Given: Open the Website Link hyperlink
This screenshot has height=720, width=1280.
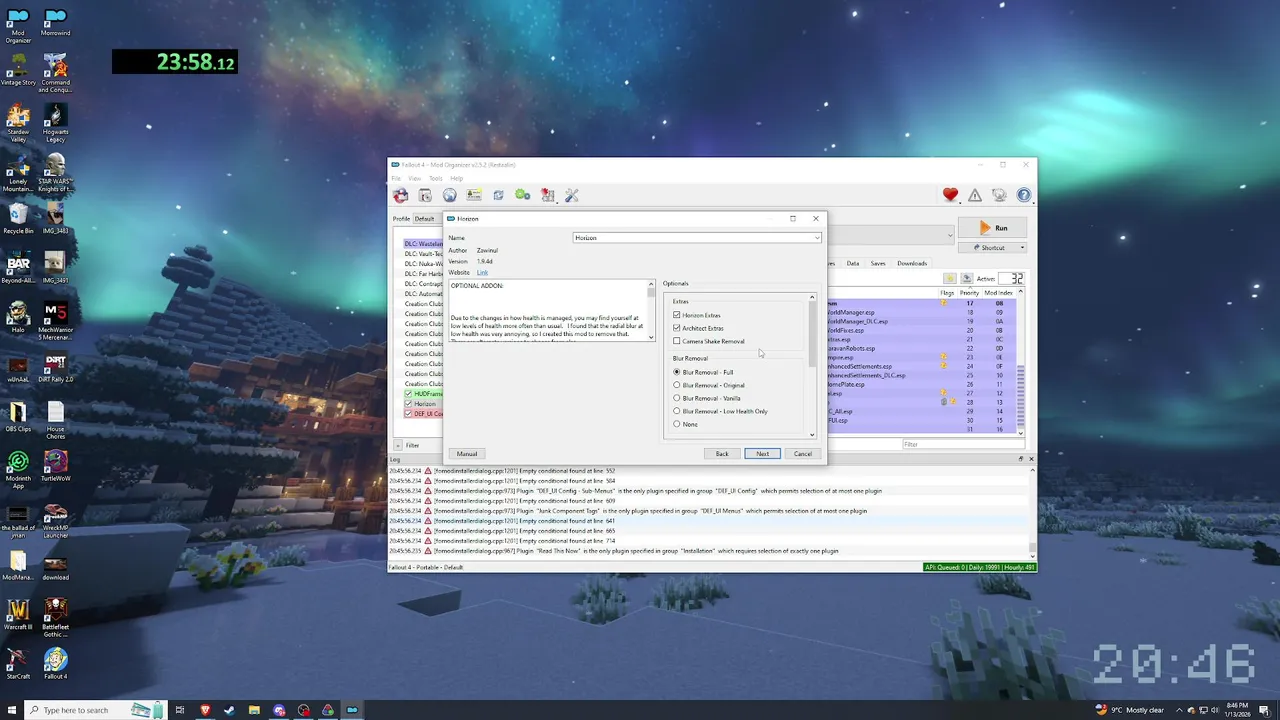Looking at the screenshot, I should [x=482, y=272].
